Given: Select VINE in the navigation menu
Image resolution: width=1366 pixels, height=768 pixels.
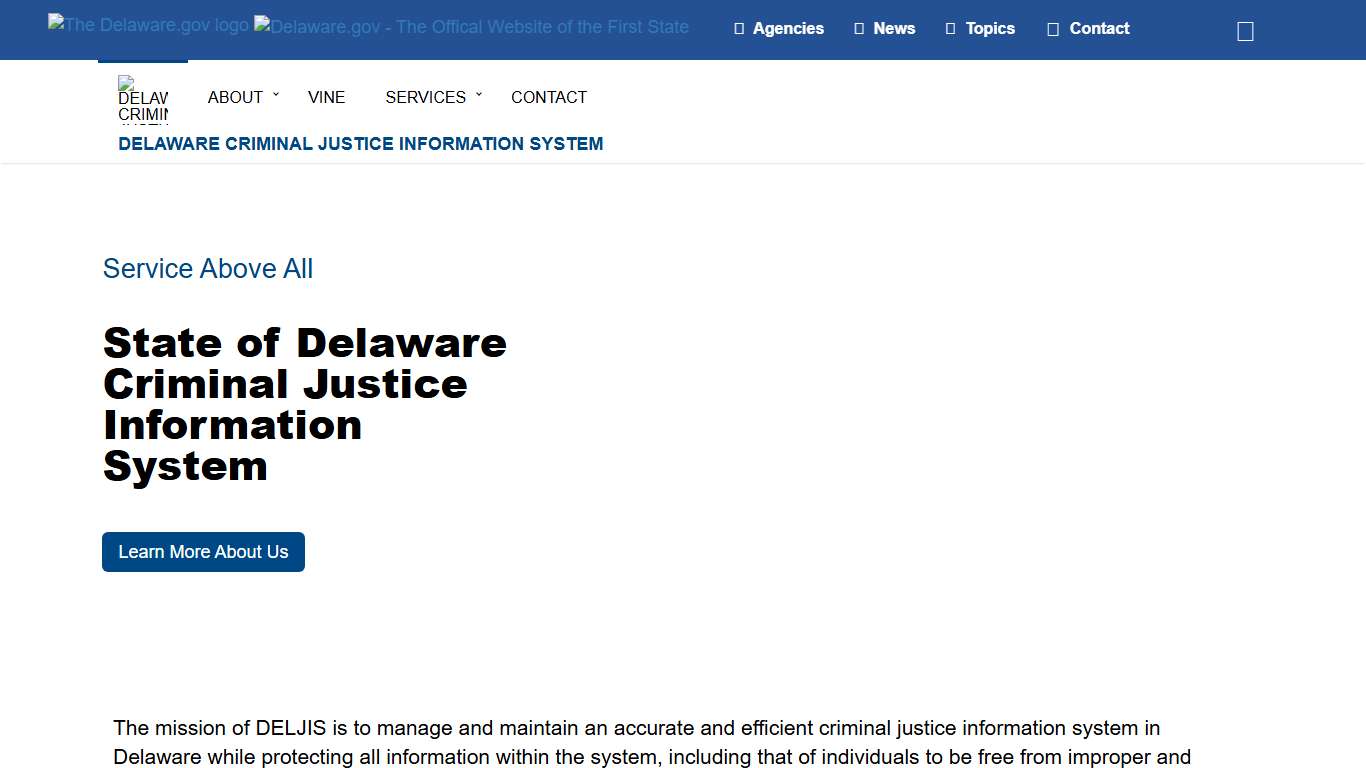Looking at the screenshot, I should (326, 97).
